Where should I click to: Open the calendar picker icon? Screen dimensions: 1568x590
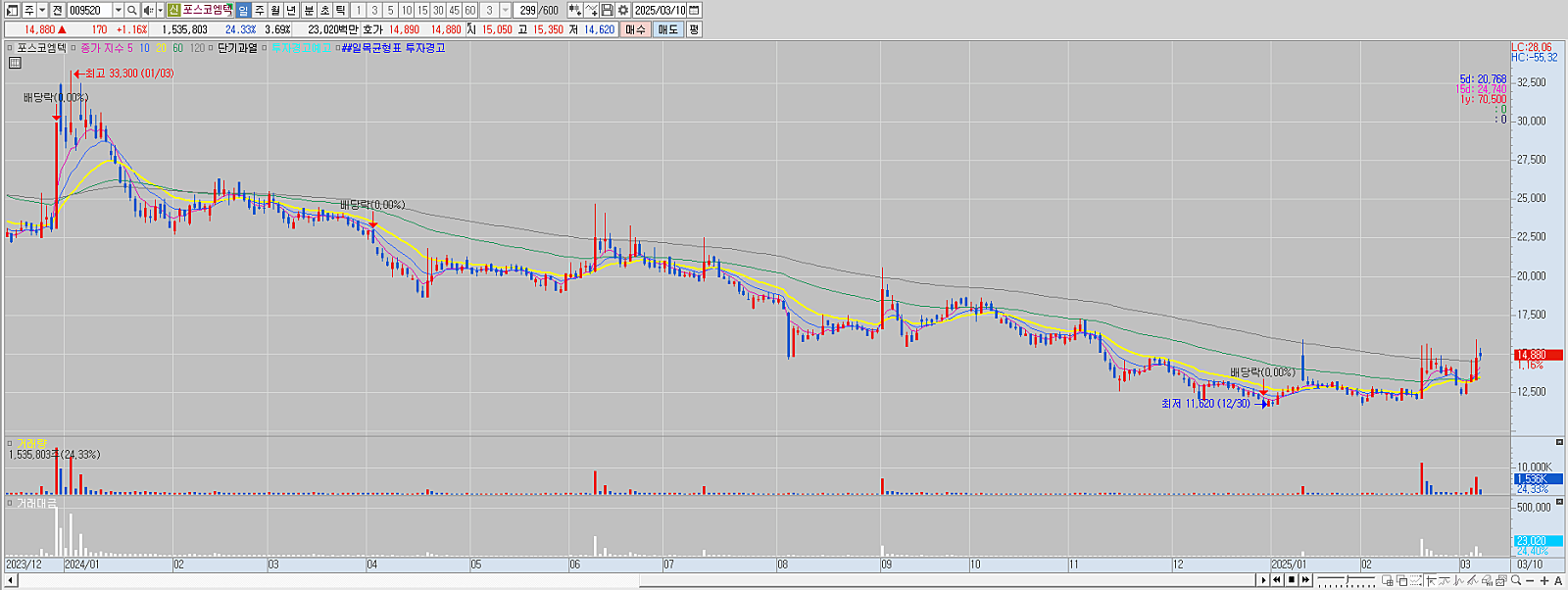[x=694, y=10]
